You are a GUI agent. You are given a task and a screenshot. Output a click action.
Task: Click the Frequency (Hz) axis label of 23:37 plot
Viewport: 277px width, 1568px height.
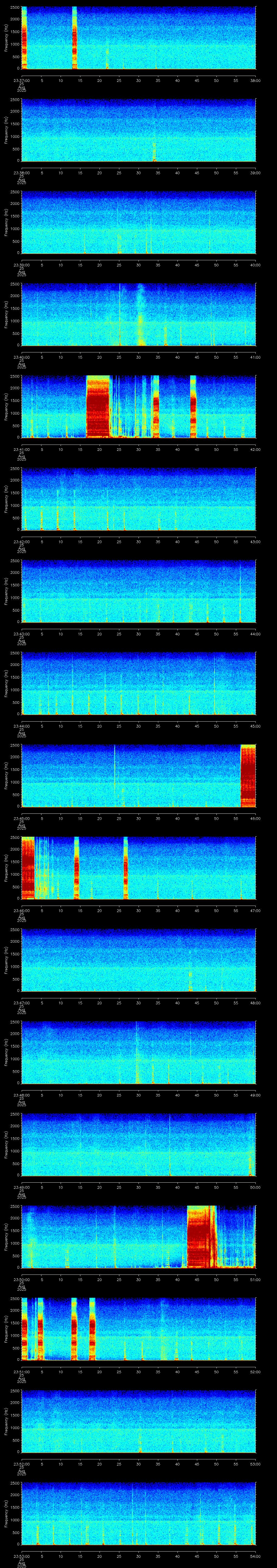[6, 38]
